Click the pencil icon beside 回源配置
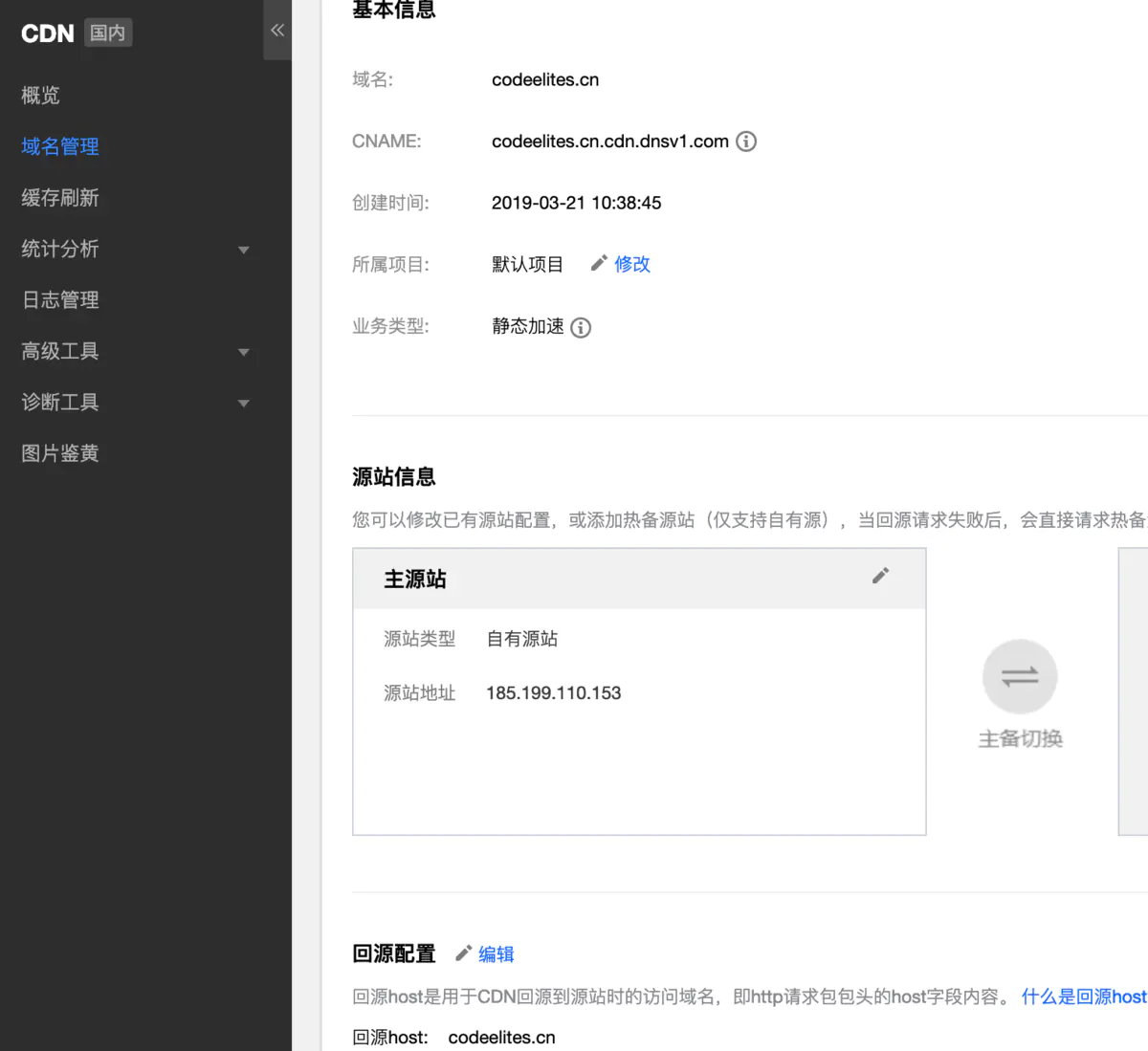This screenshot has width=1148, height=1051. tap(464, 952)
